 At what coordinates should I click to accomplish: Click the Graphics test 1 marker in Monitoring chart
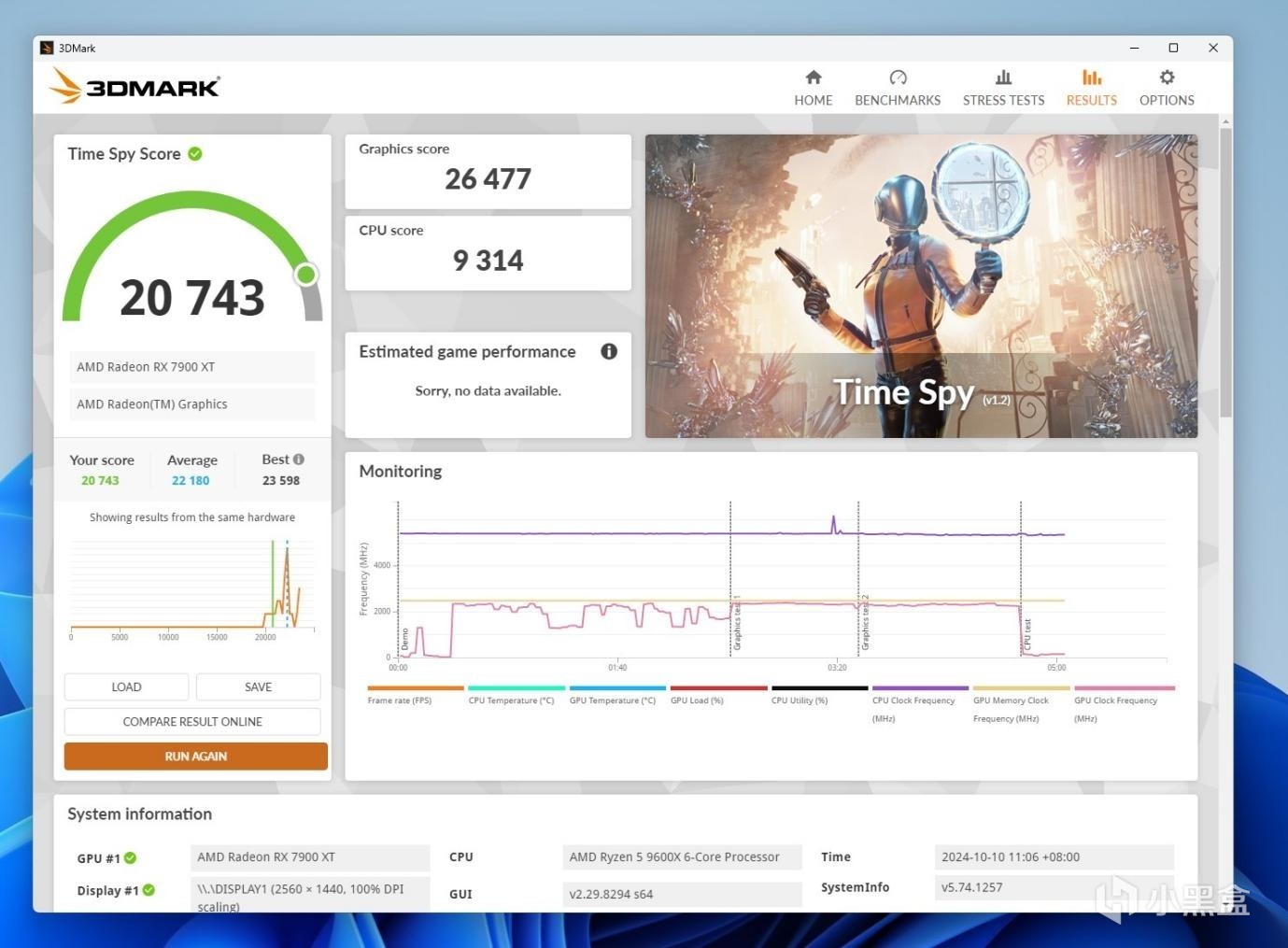point(737,623)
